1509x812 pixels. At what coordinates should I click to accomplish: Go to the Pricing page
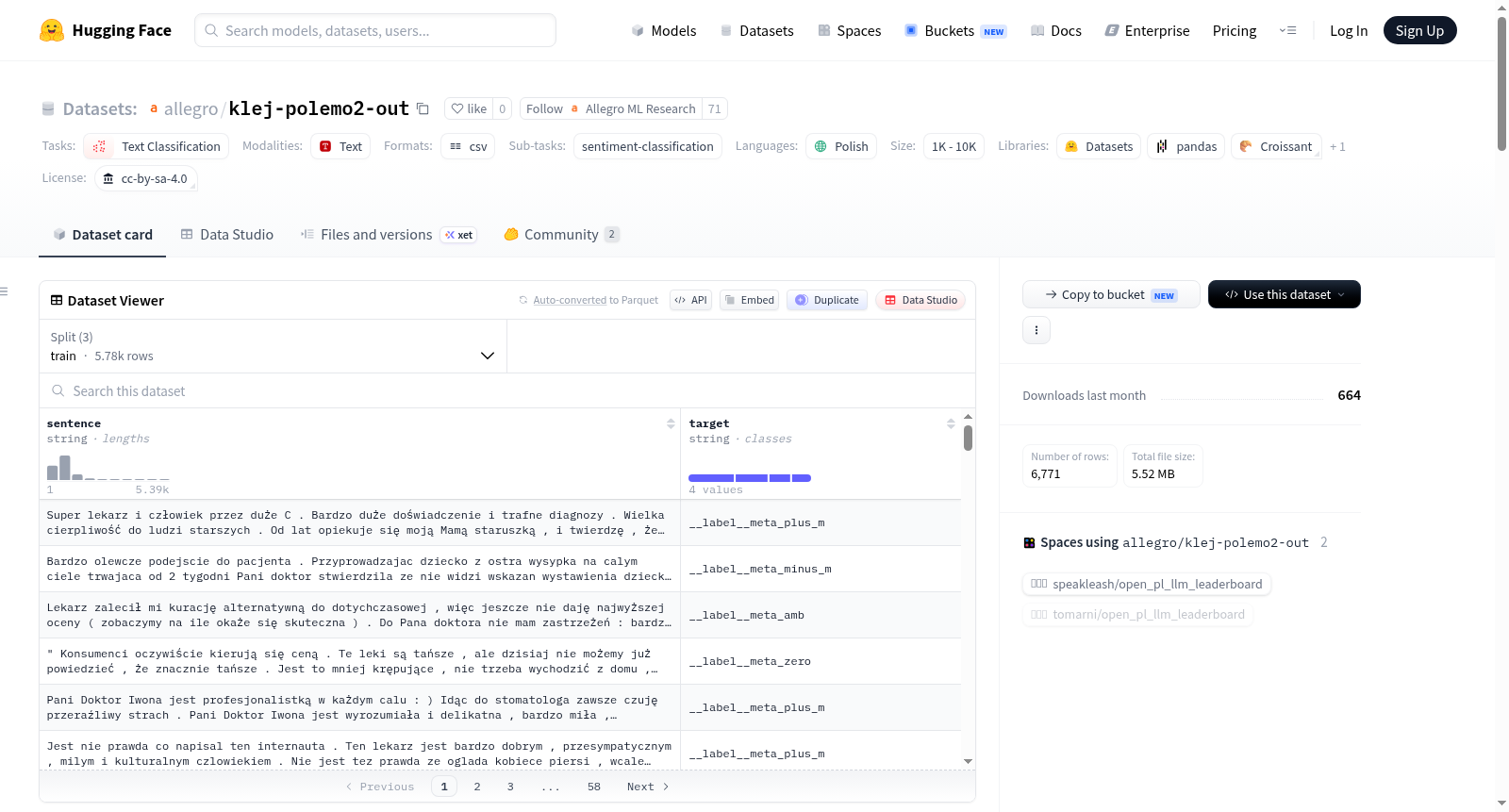point(1235,30)
